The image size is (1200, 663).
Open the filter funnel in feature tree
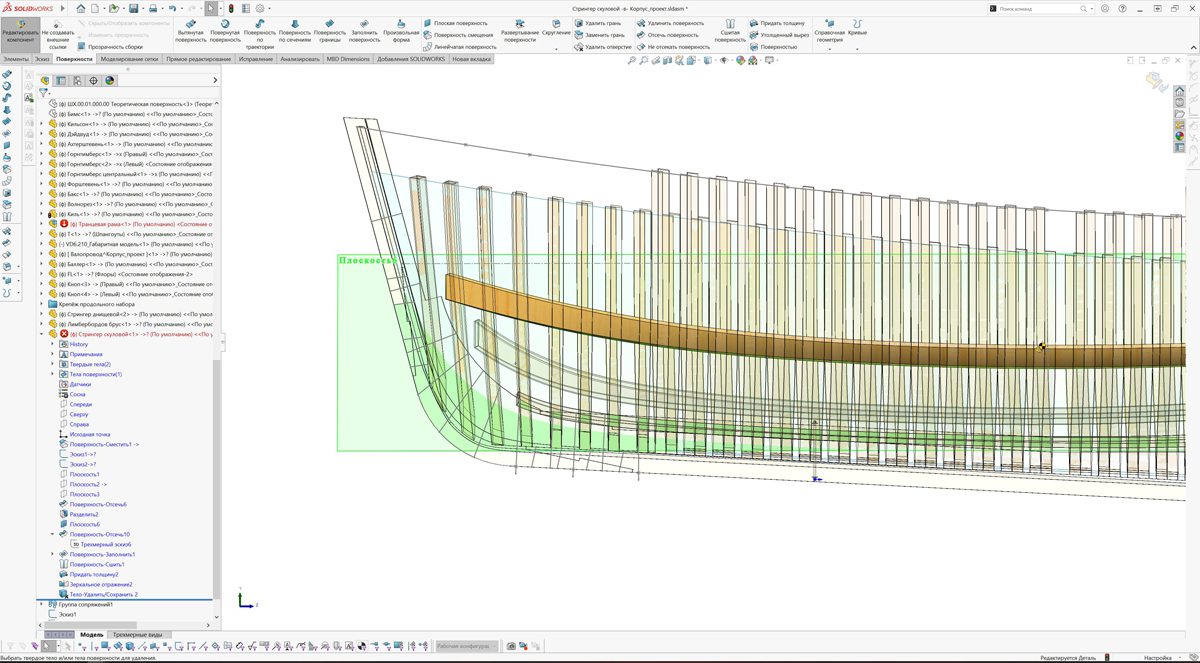click(44, 92)
